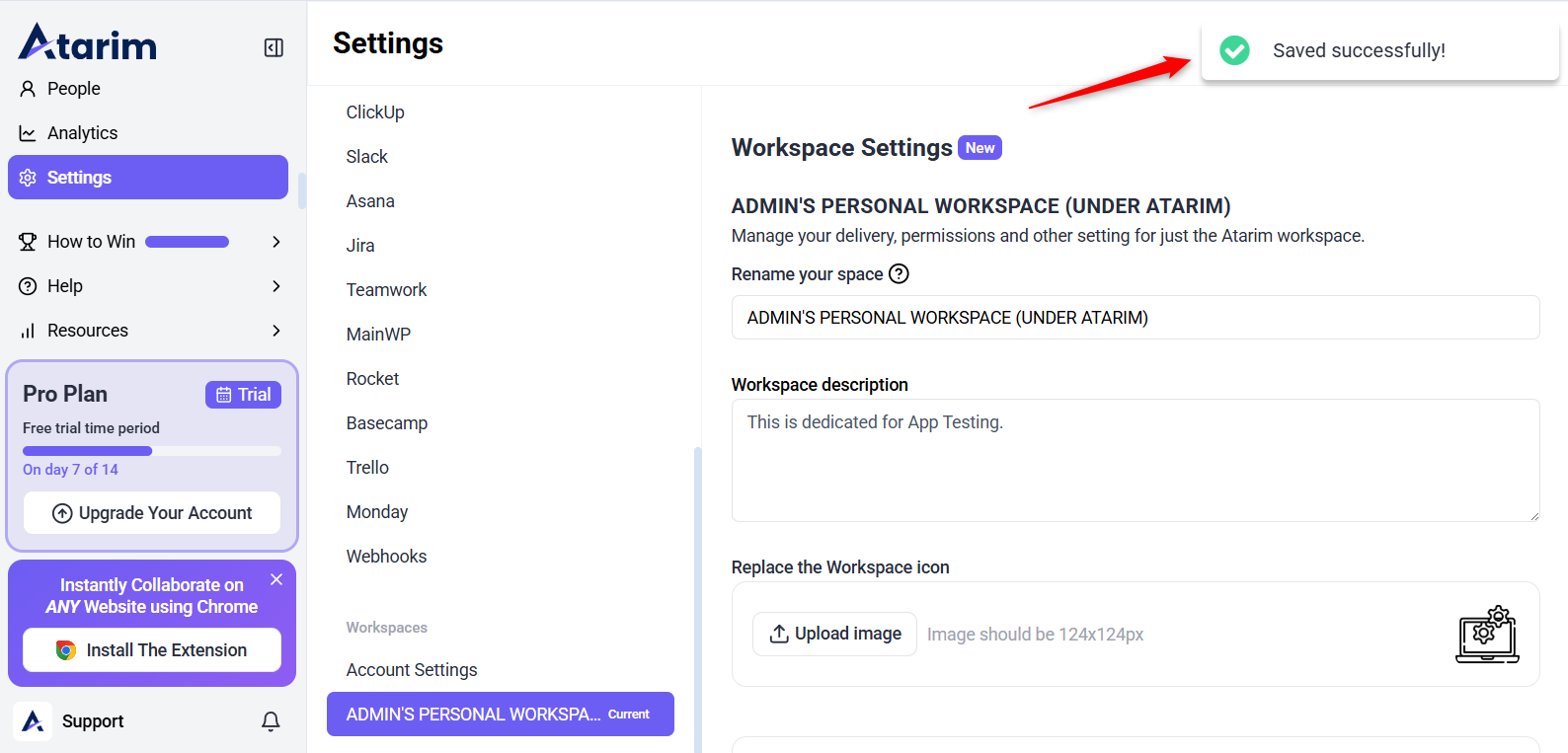Select the Slack integration settings
1568x753 pixels.
tap(367, 157)
